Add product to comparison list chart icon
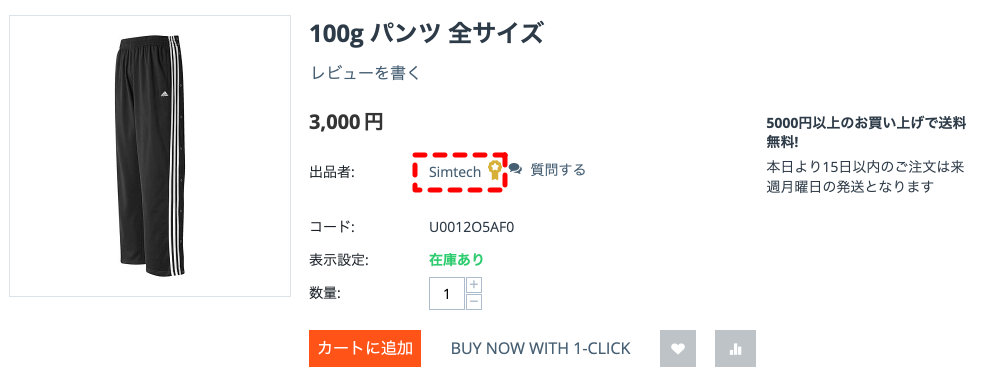This screenshot has width=1000, height=380. tap(735, 348)
